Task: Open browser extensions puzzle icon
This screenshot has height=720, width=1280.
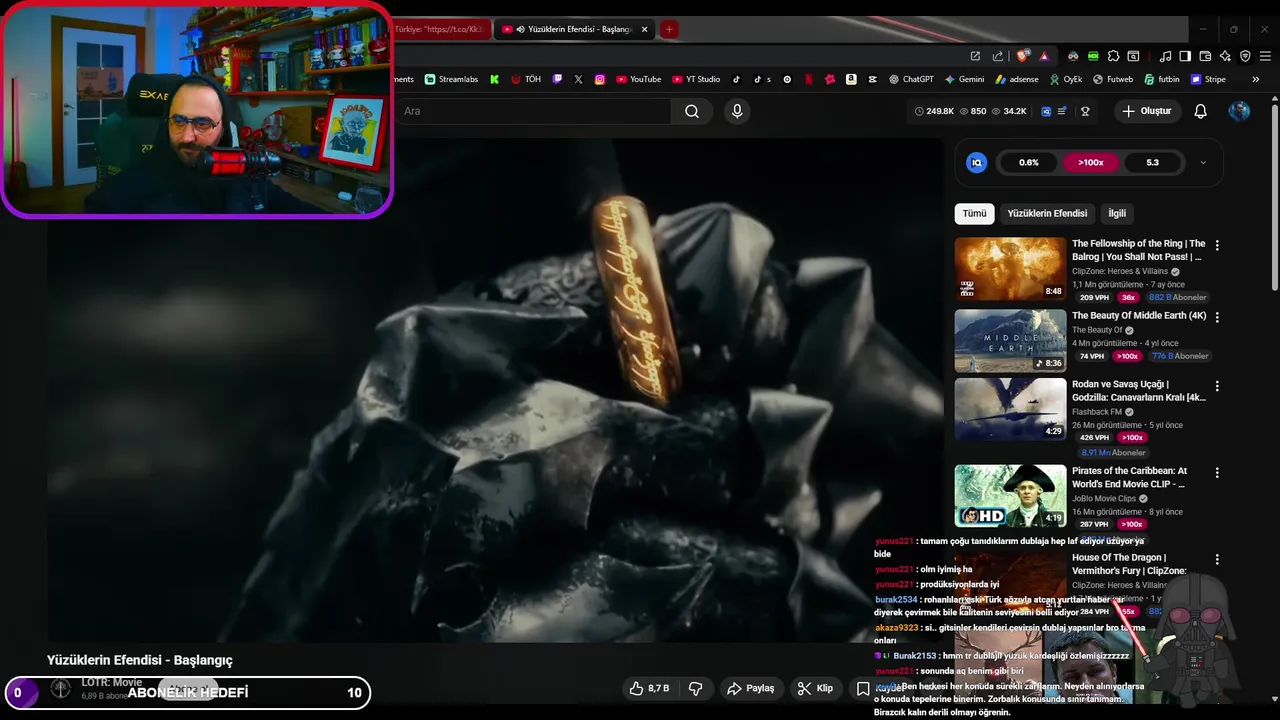Action: tap(1113, 56)
